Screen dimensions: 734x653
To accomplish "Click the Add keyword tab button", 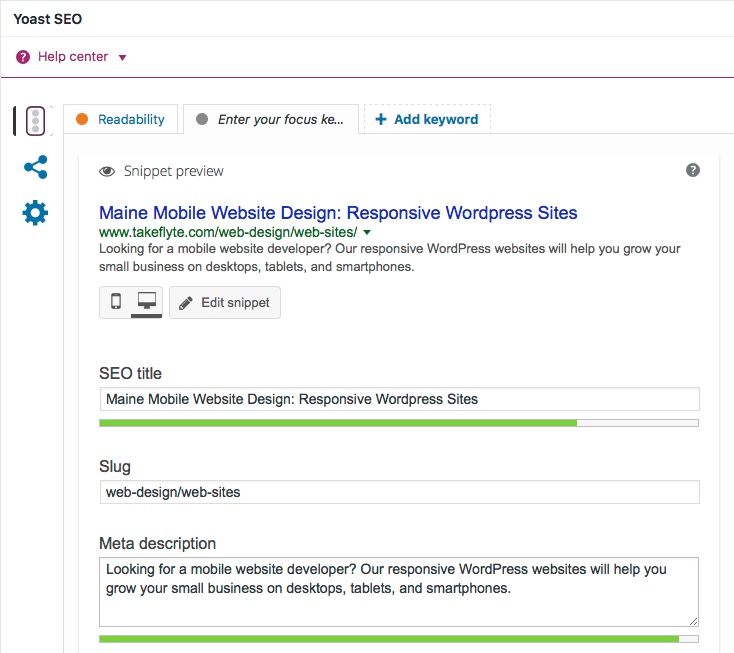I will [x=427, y=119].
